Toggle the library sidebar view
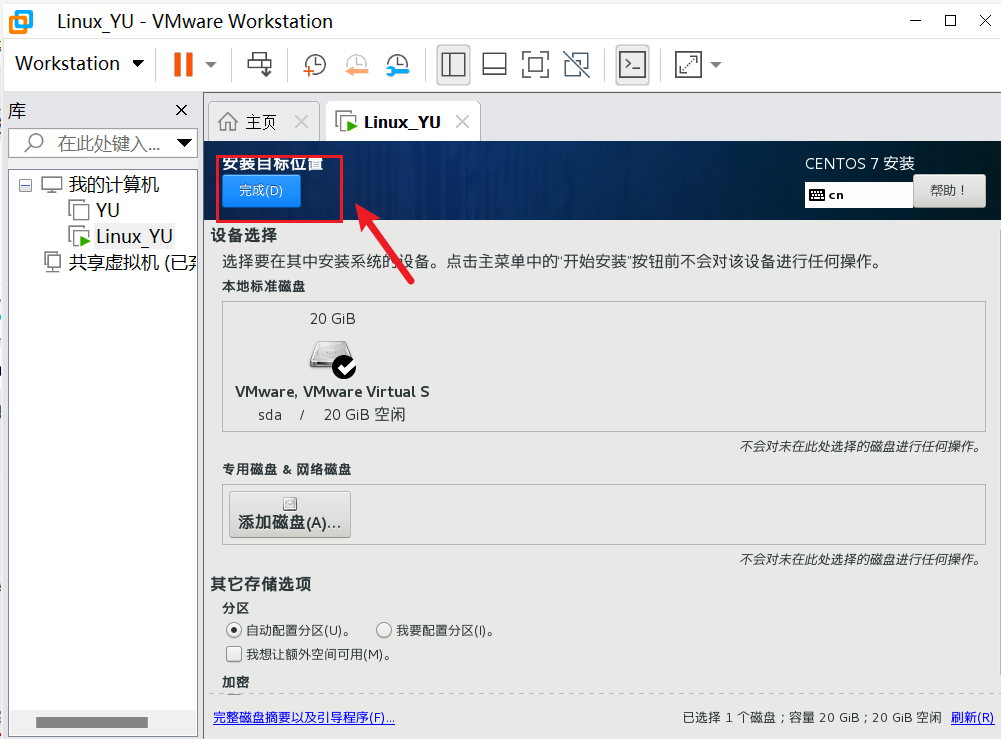 (x=453, y=64)
